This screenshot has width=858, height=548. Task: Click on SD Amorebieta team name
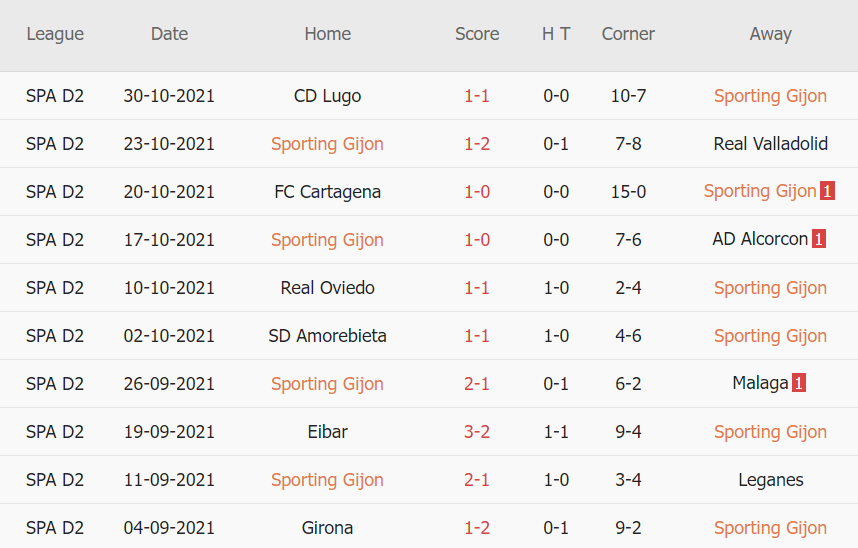[x=327, y=336]
